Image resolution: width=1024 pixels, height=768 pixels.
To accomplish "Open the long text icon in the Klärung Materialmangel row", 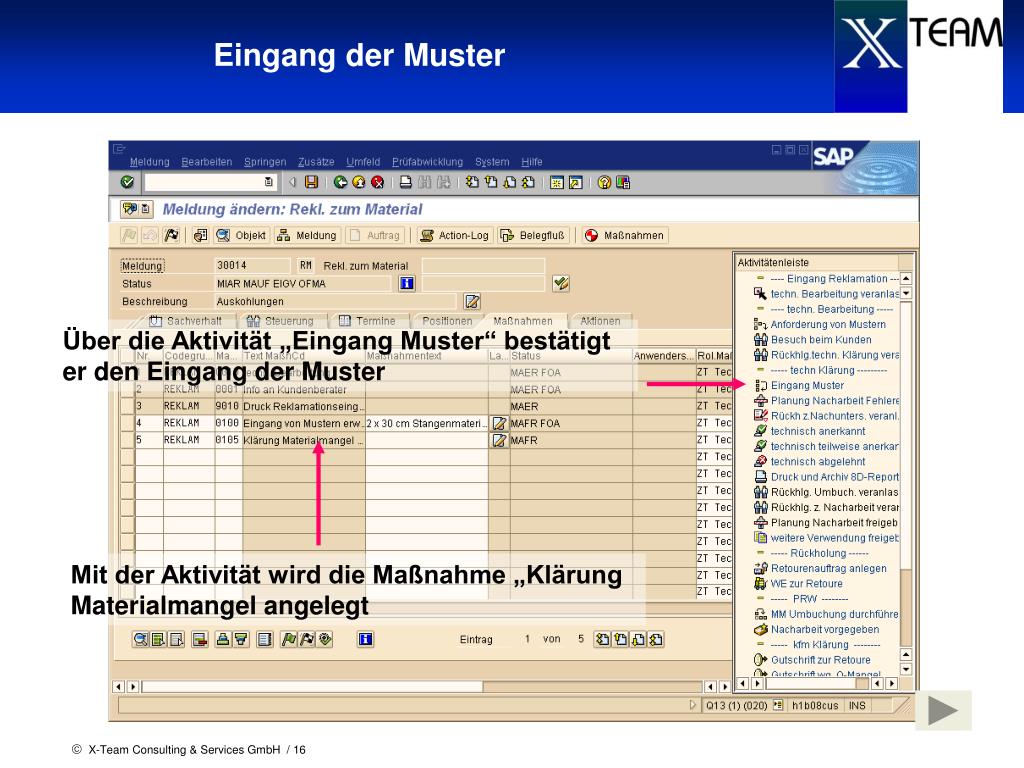I will [x=499, y=440].
